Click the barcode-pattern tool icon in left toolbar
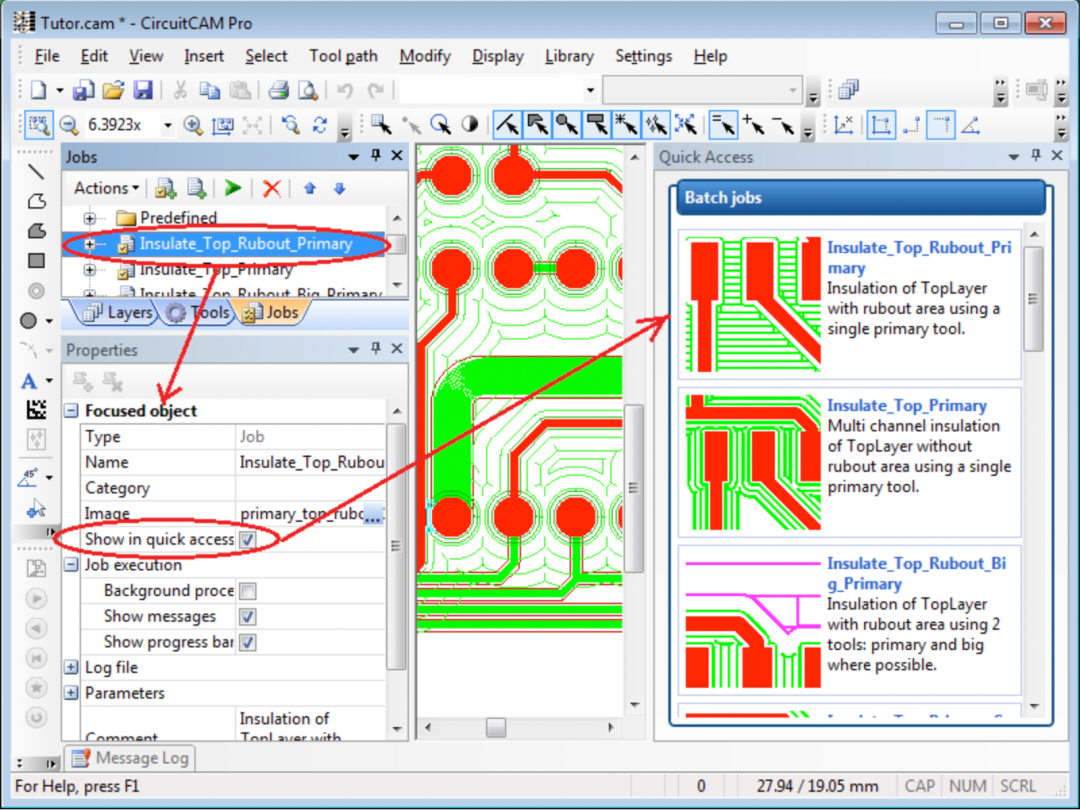This screenshot has height=810, width=1080. pyautogui.click(x=36, y=409)
